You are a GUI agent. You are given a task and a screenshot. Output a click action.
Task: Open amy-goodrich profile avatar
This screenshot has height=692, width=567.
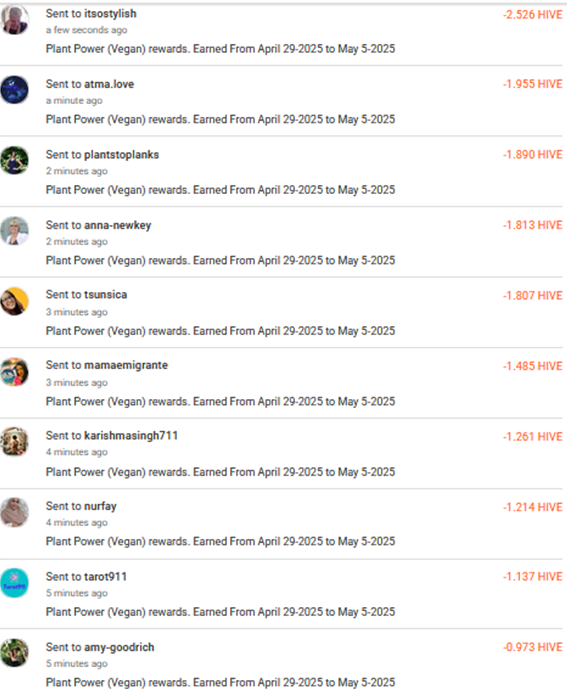pyautogui.click(x=15, y=653)
